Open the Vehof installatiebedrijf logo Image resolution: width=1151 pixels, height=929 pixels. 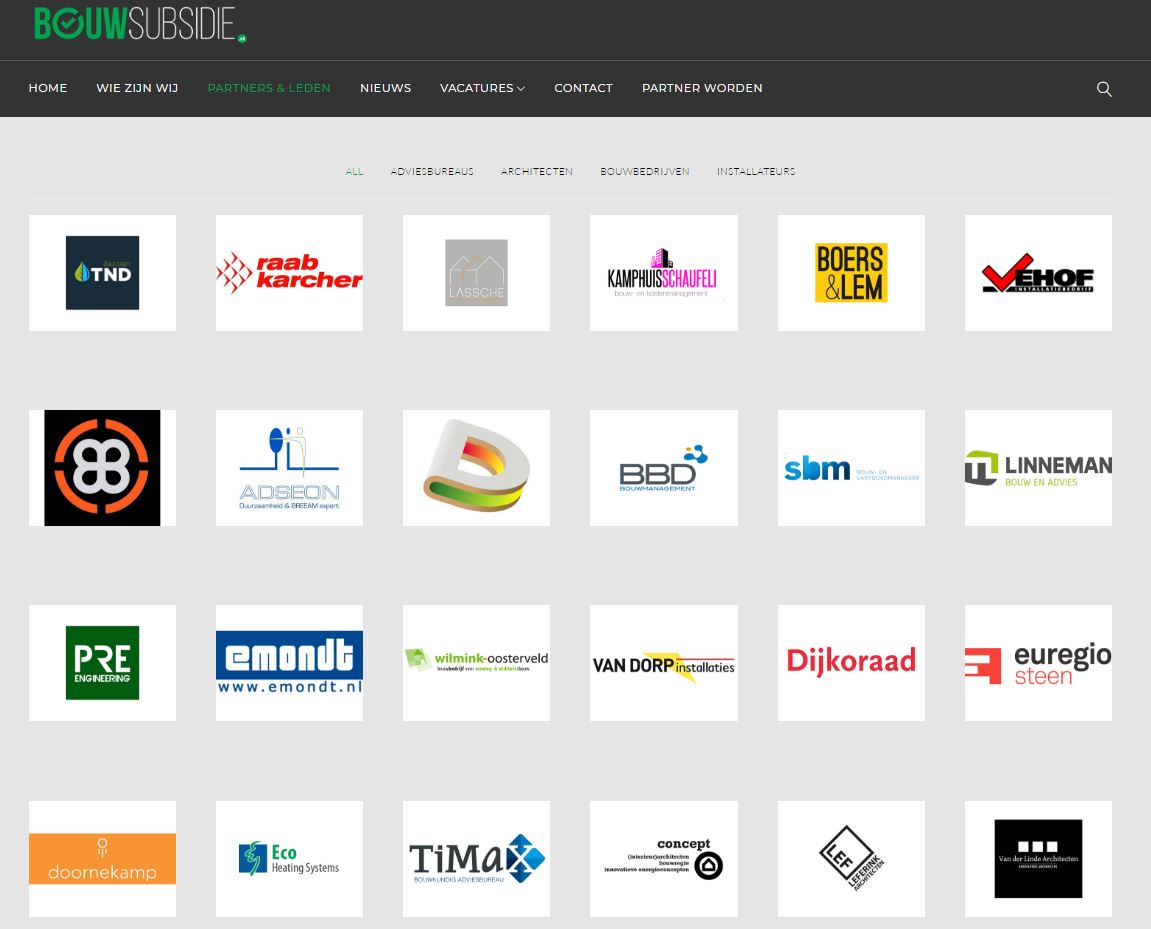(x=1037, y=273)
